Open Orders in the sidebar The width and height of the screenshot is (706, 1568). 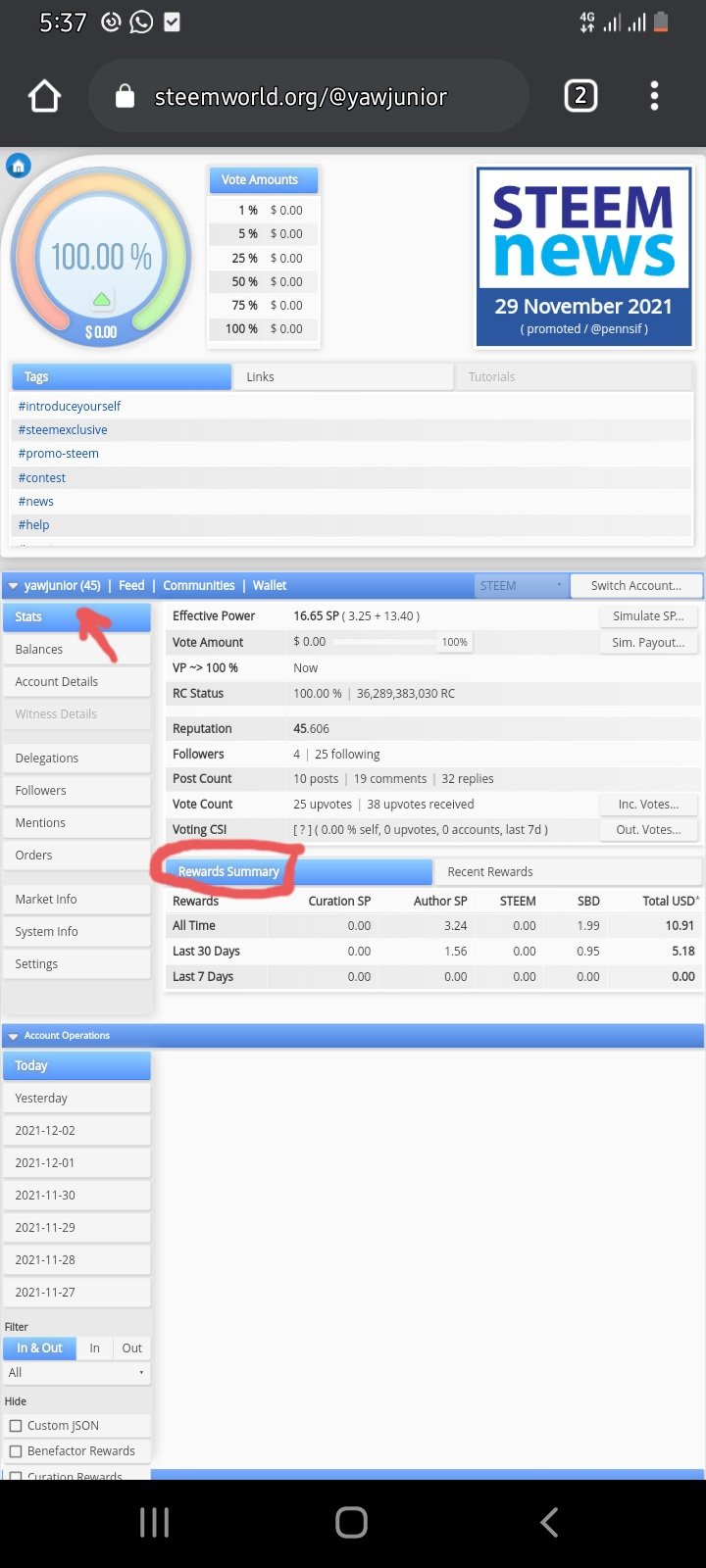[x=76, y=855]
